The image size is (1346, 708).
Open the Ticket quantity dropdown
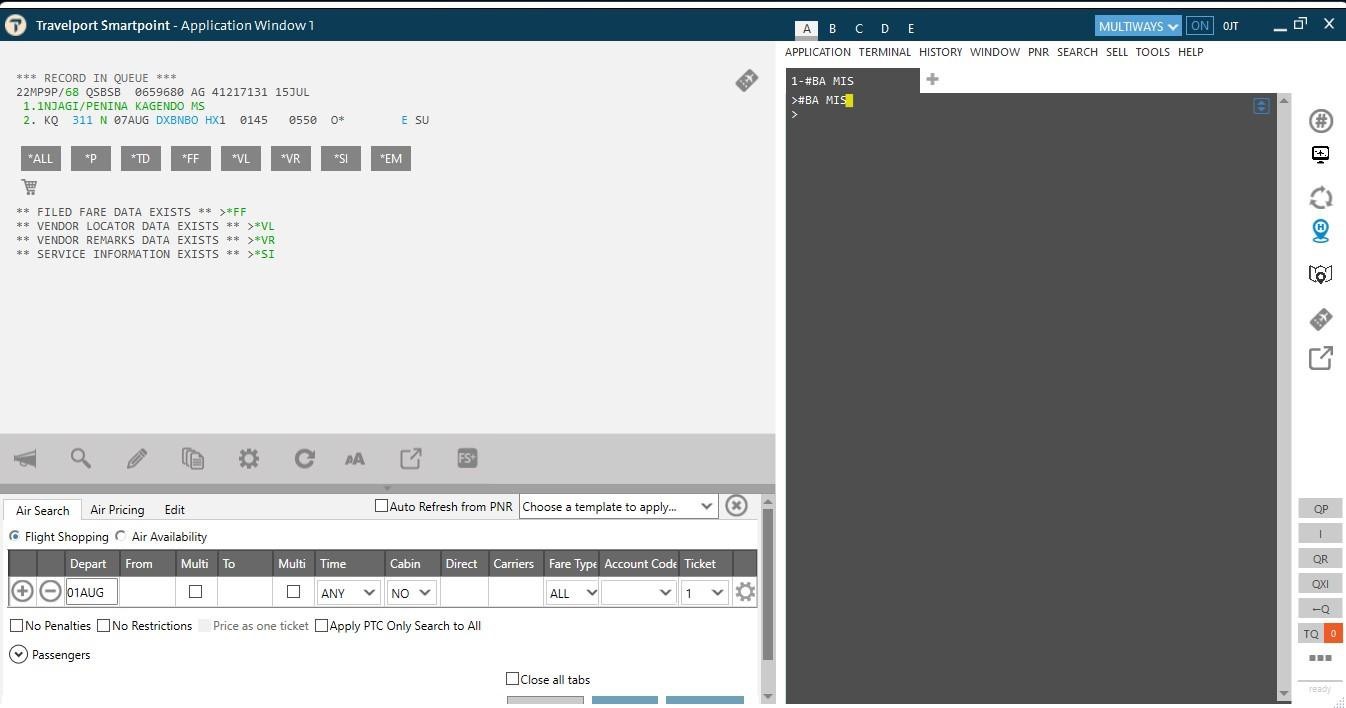[704, 593]
